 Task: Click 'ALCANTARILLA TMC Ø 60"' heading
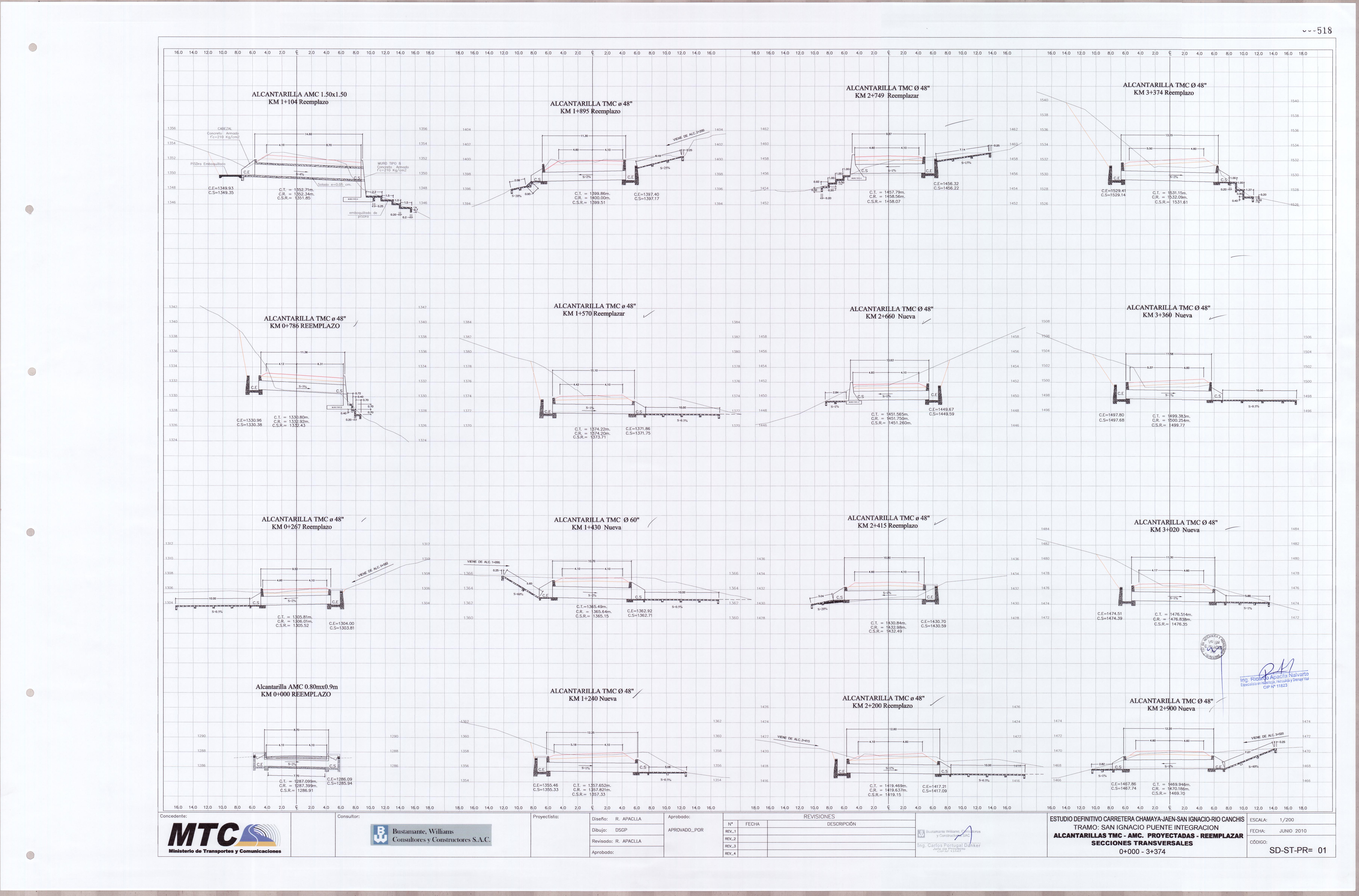coord(597,520)
